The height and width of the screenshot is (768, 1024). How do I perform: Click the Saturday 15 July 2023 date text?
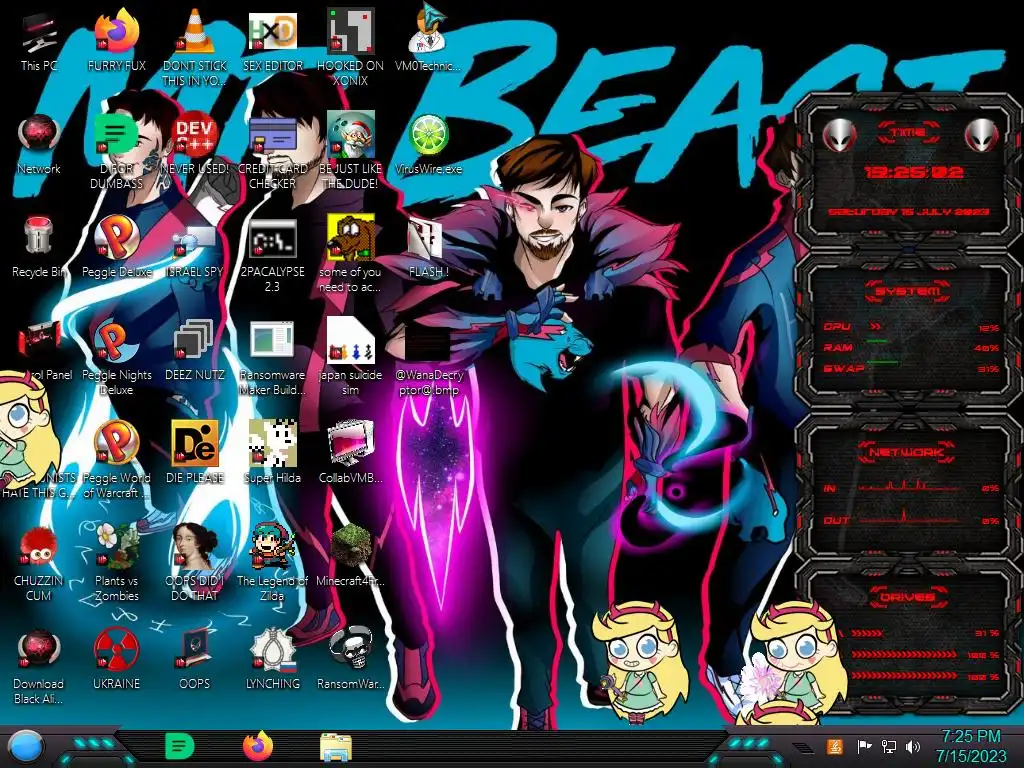908,212
